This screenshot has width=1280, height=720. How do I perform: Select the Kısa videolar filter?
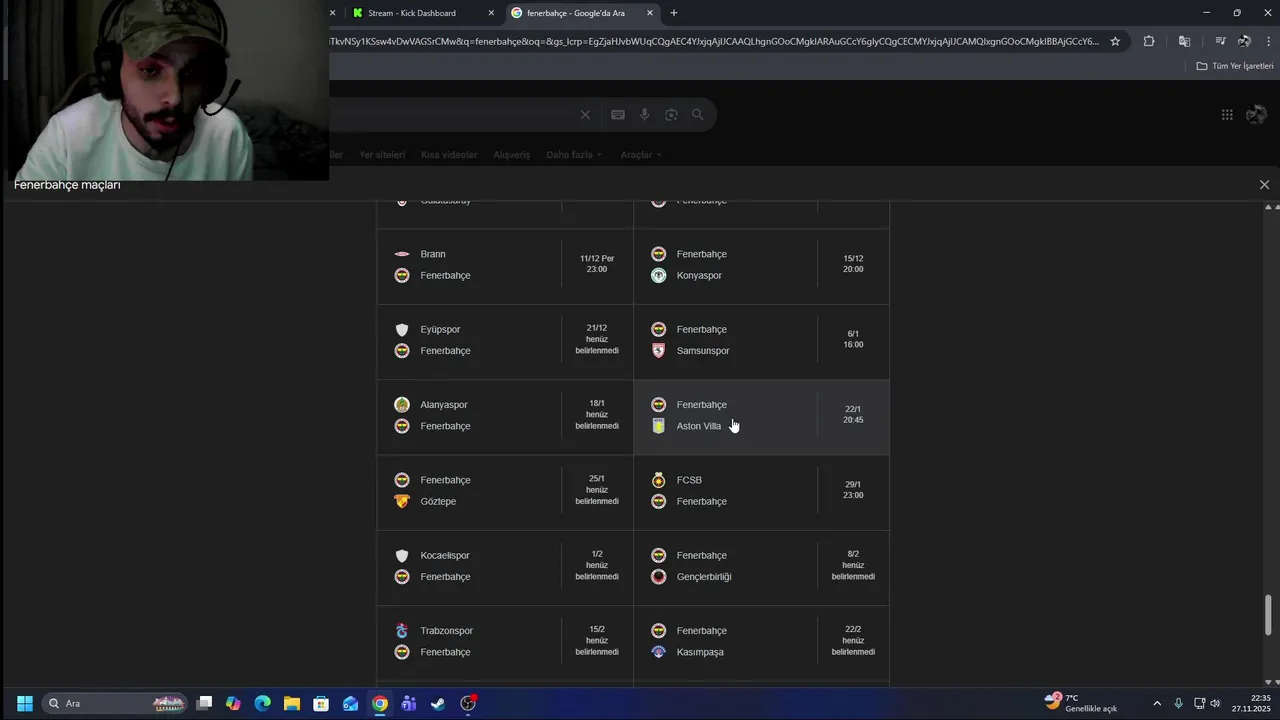point(448,155)
